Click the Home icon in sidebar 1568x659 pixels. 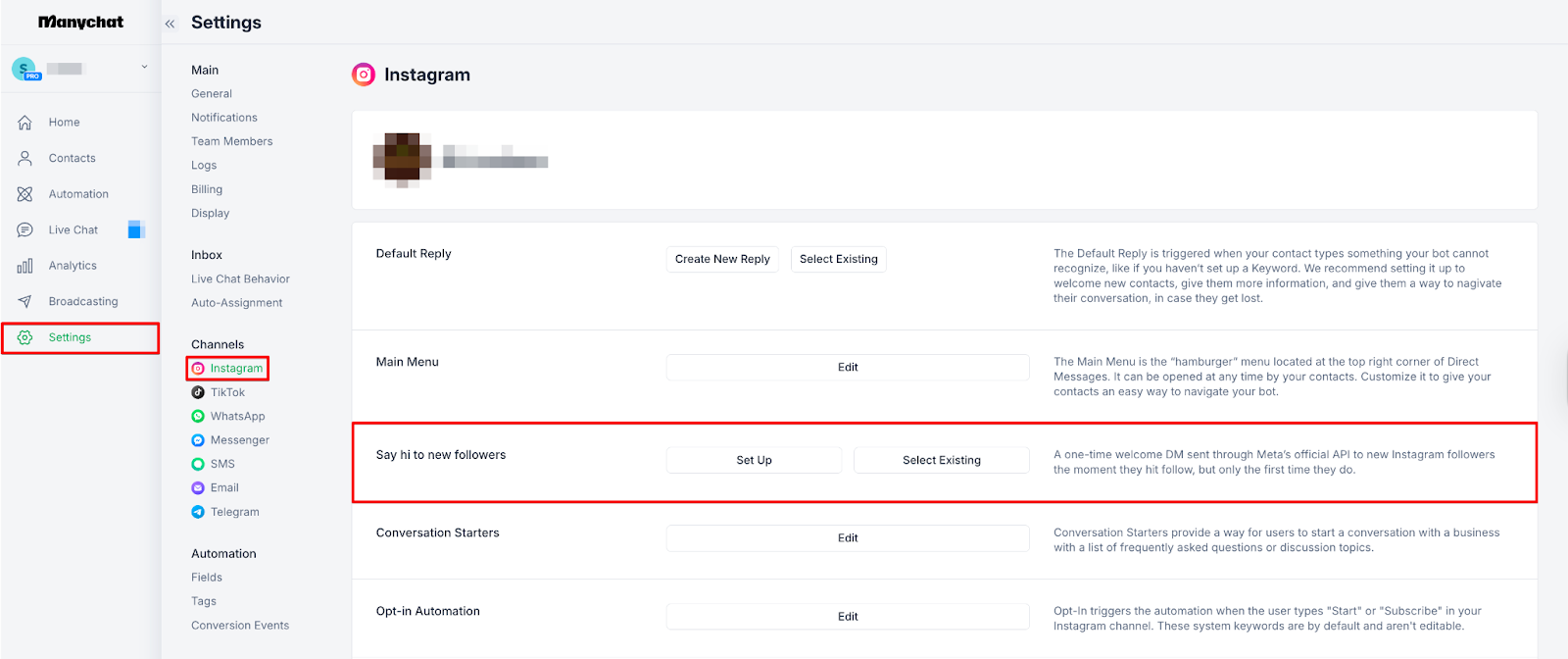(25, 123)
